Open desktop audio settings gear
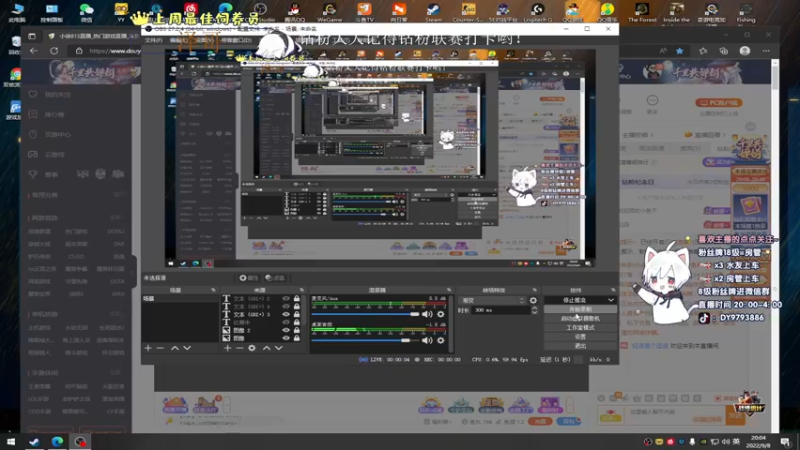 click(440, 340)
